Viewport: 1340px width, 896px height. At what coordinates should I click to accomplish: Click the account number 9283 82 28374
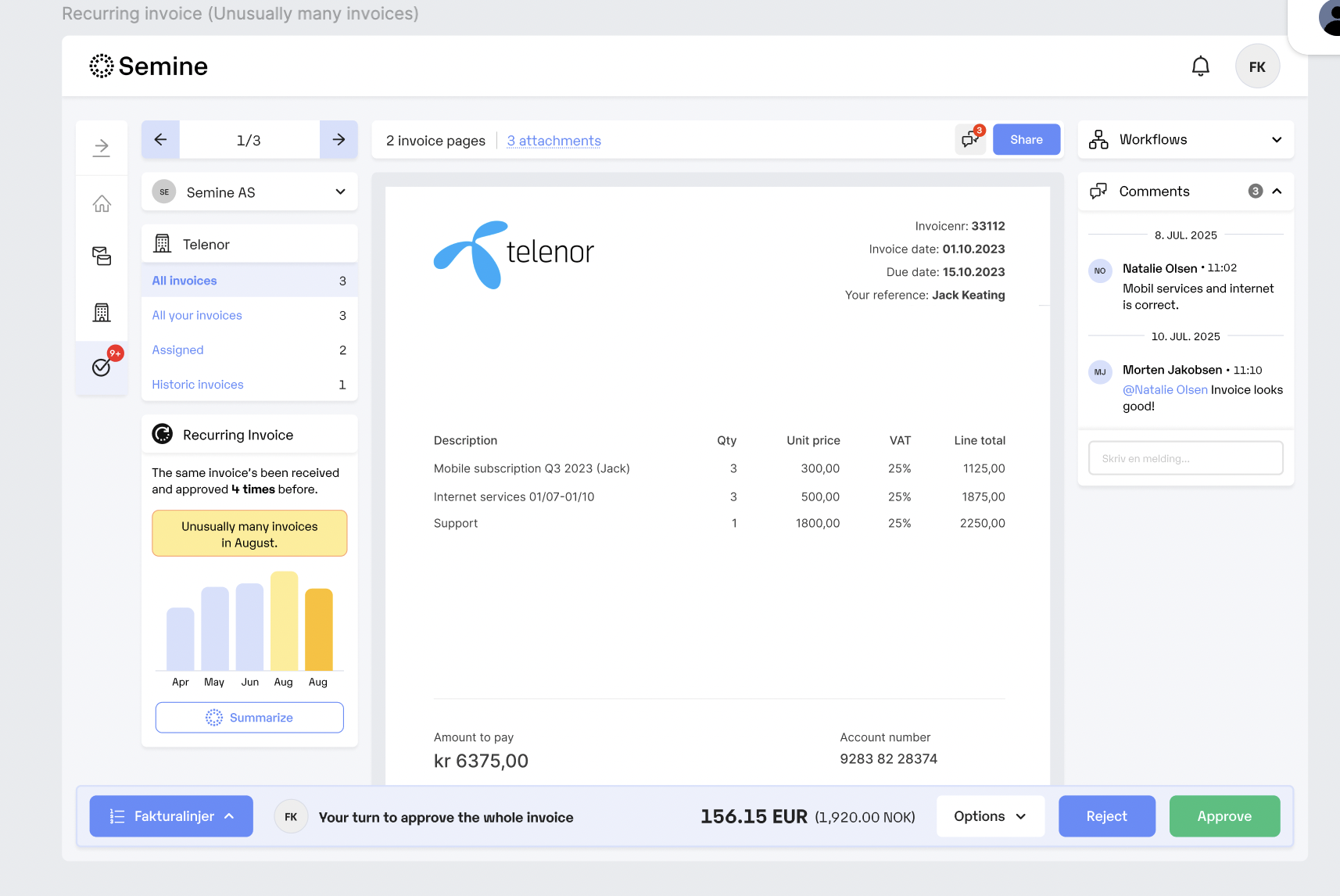888,759
